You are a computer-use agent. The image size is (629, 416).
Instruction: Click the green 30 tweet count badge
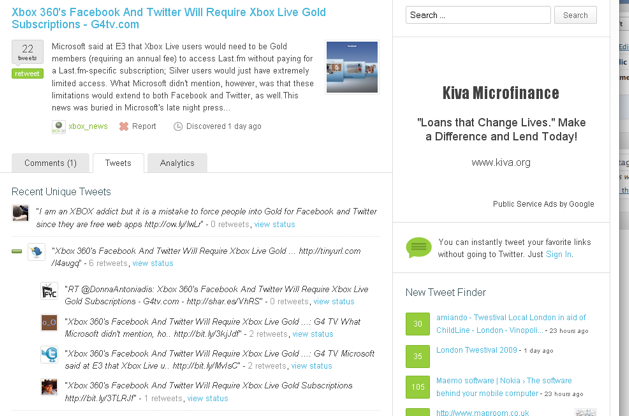[x=418, y=324]
